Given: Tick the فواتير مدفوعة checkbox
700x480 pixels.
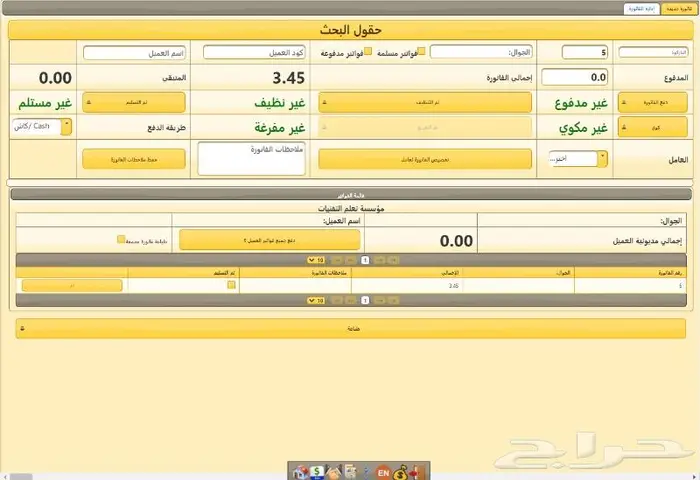Looking at the screenshot, I should click(368, 51).
